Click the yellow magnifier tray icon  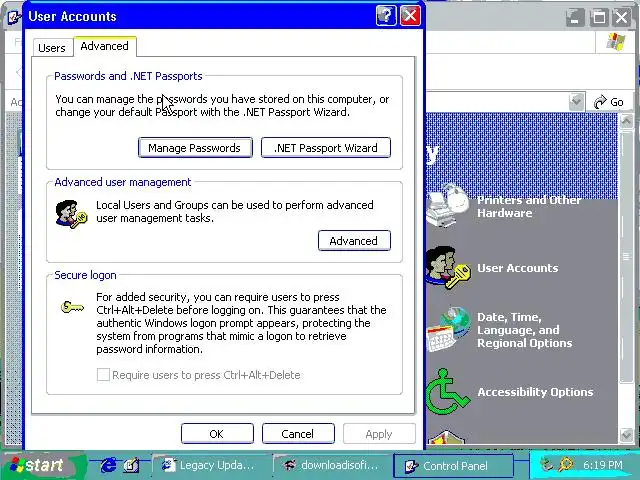(x=566, y=464)
